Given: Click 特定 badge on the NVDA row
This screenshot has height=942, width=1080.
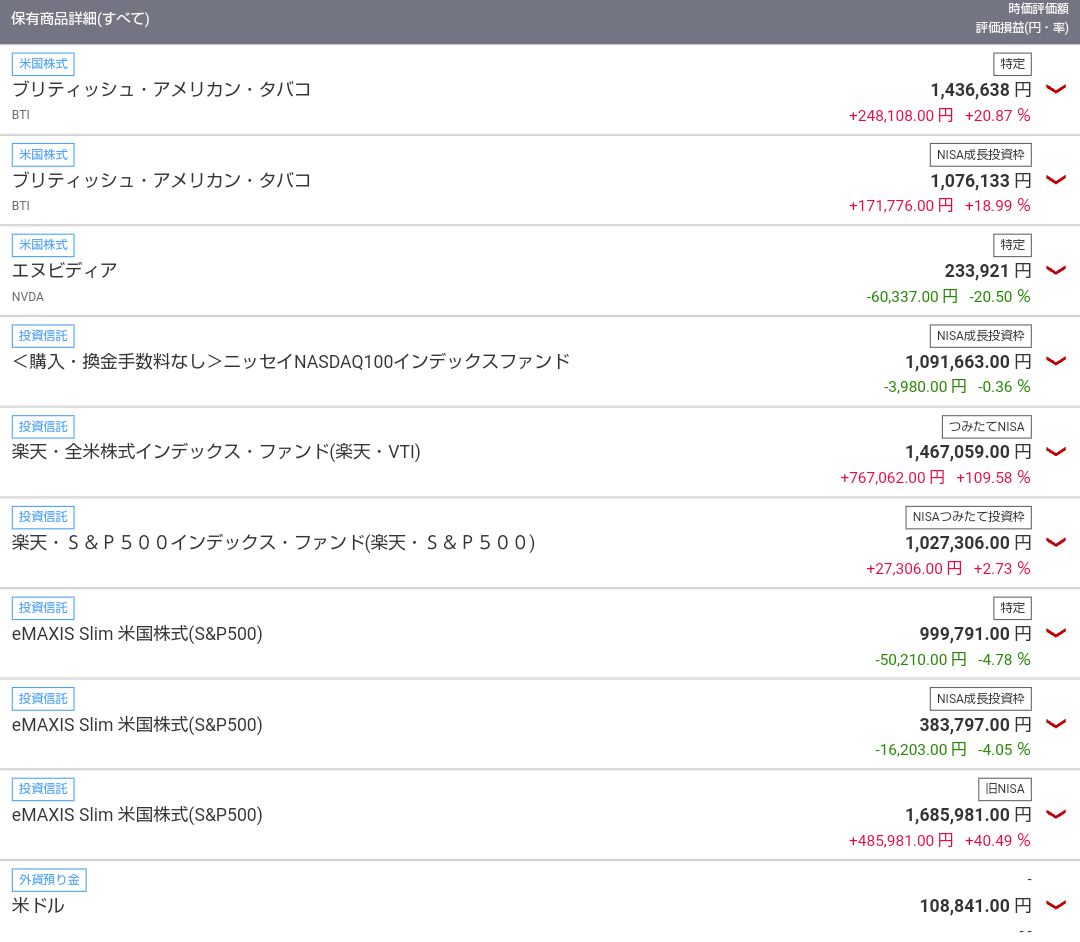Looking at the screenshot, I should pyautogui.click(x=1012, y=245).
